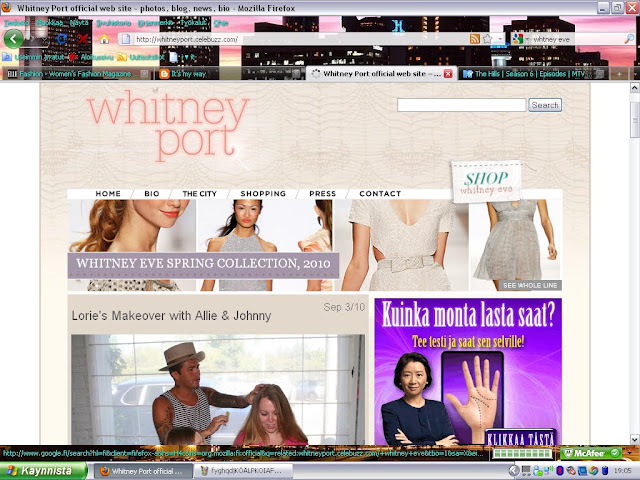Viewport: 640px width, 480px height.
Task: Open Lorie's Makeover with Allie & Johnny post
Action: [171, 316]
